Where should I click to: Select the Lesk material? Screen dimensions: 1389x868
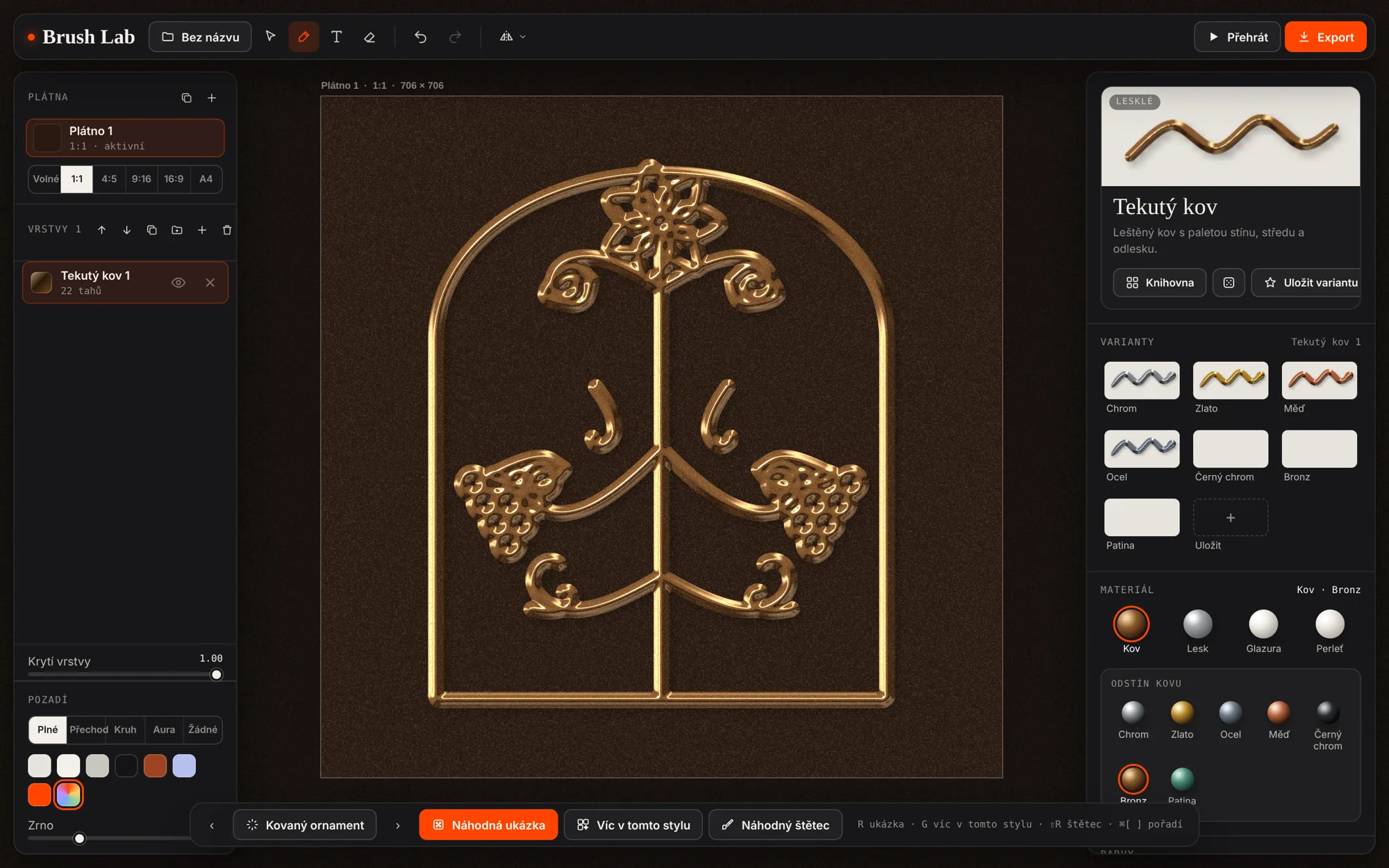pos(1197,631)
